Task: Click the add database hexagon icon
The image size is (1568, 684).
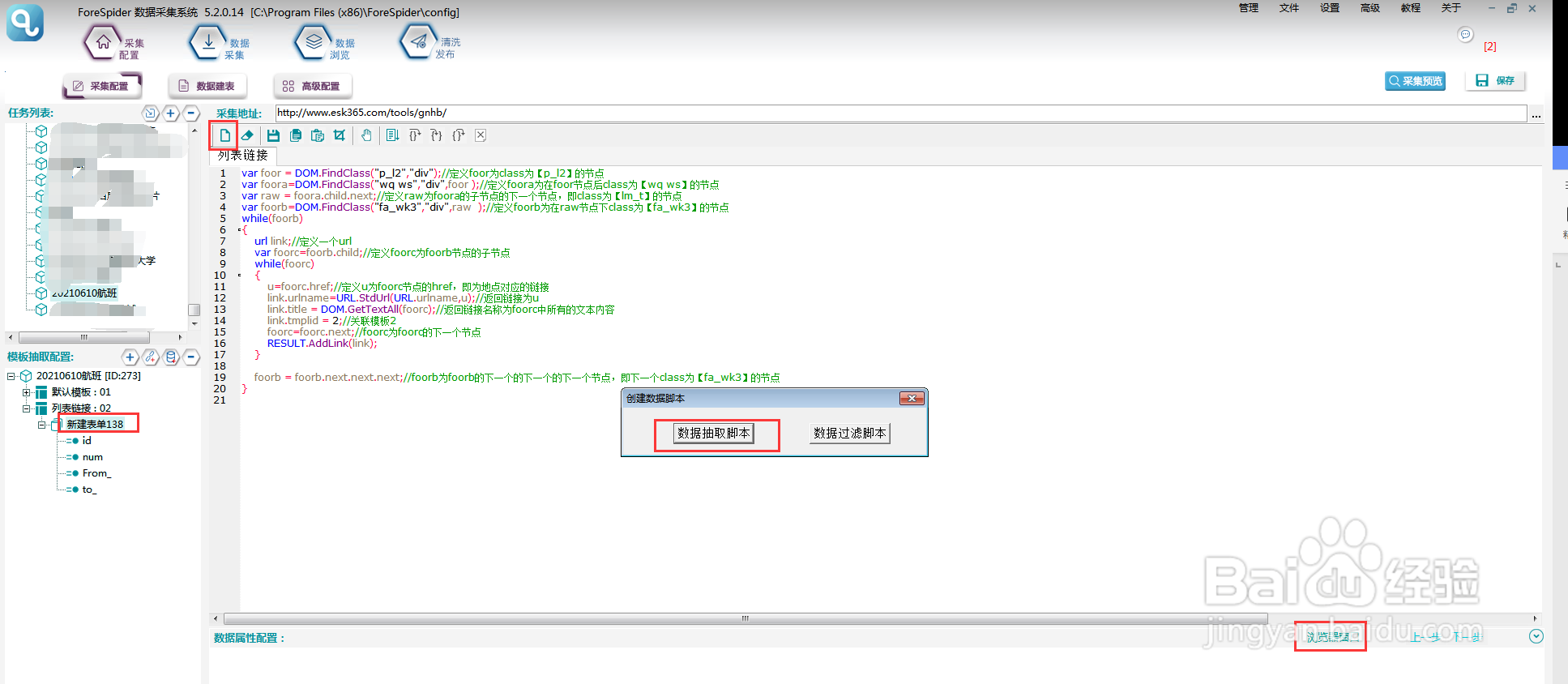Action: (x=171, y=357)
